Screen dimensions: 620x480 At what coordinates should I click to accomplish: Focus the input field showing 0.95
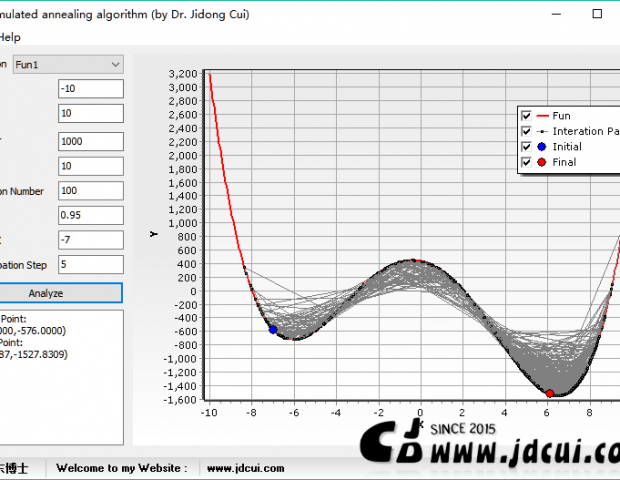(90, 215)
